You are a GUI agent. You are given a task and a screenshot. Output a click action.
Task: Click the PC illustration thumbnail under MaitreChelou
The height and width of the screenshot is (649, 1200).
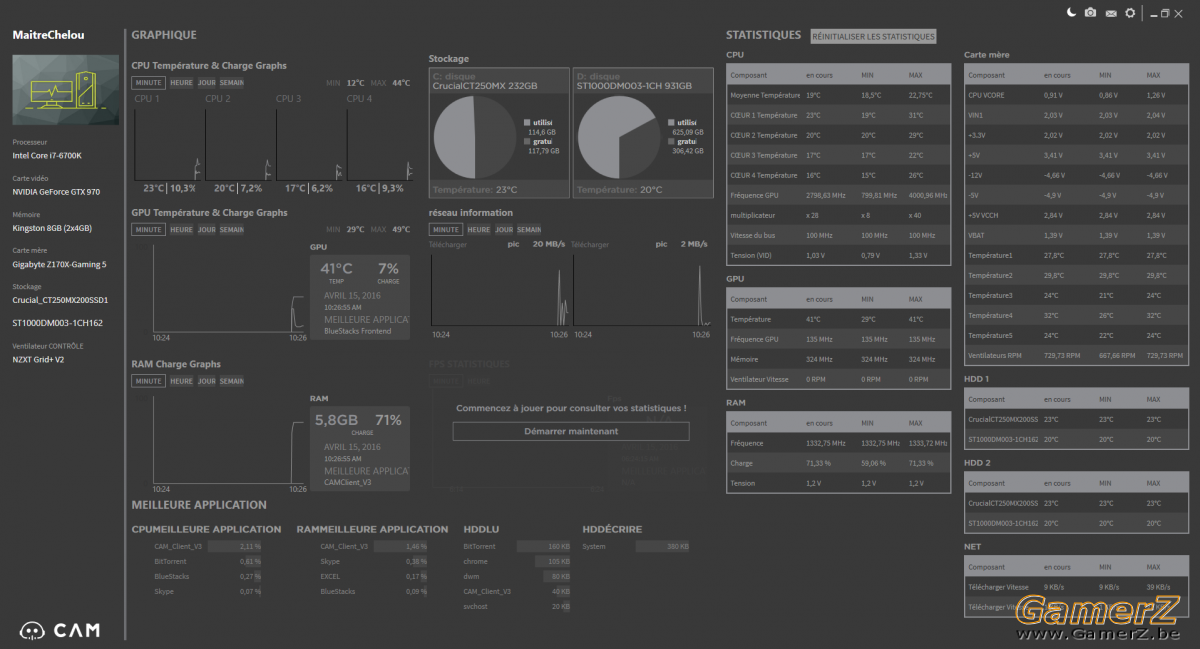pyautogui.click(x=65, y=90)
